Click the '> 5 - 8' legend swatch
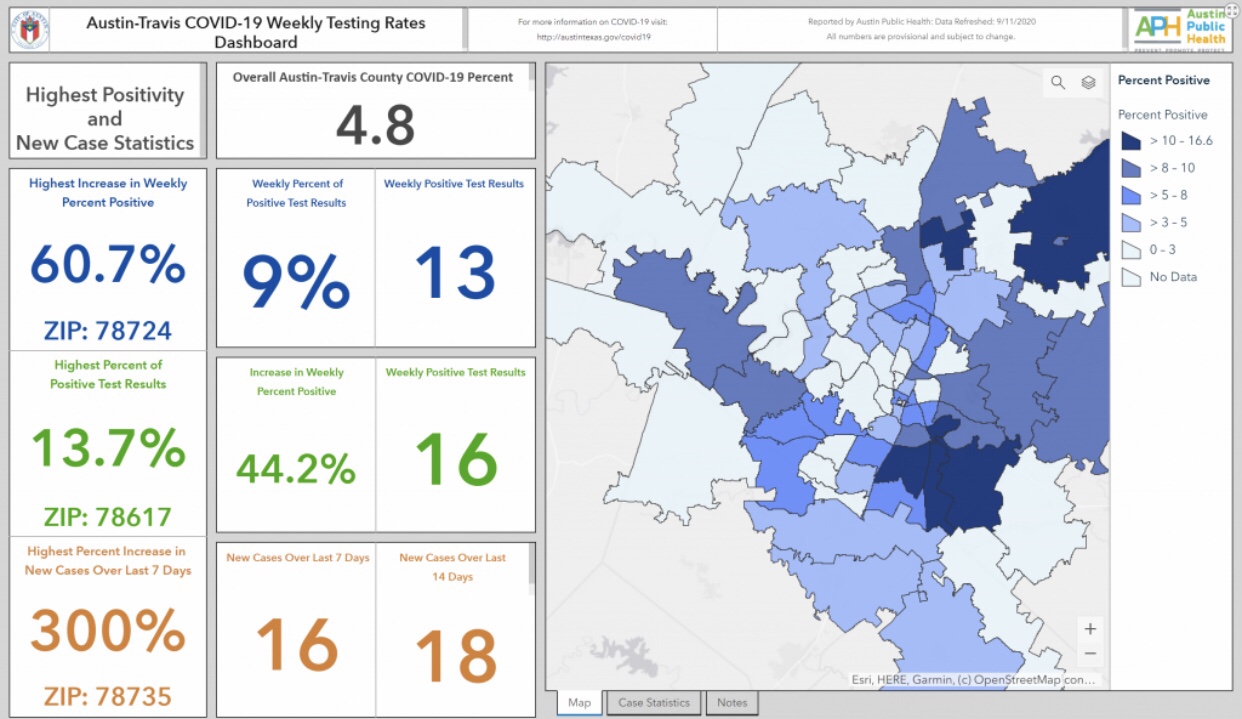1242x719 pixels. pos(1130,195)
